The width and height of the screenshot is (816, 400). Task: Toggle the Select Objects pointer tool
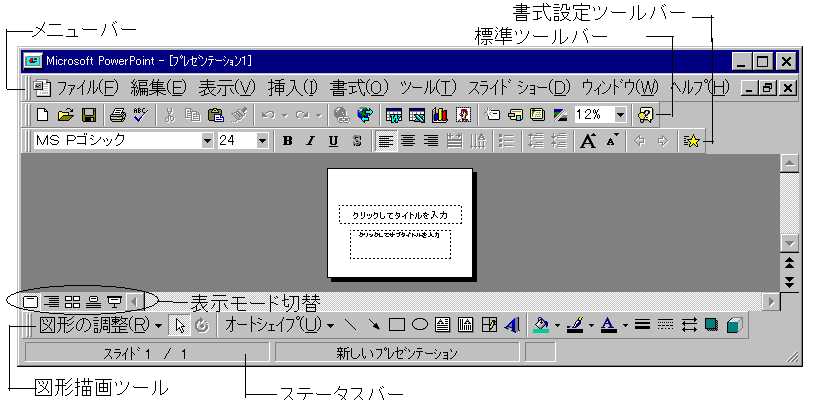point(180,326)
